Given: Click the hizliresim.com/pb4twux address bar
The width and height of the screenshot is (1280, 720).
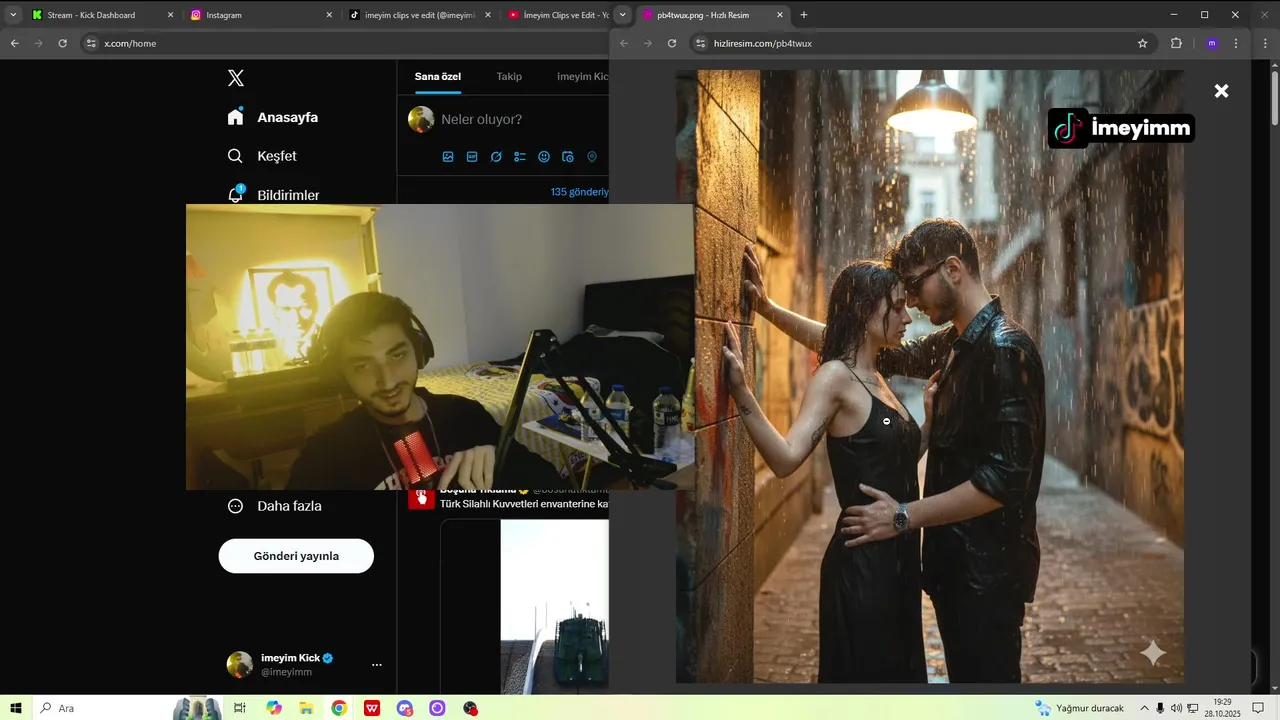Looking at the screenshot, I should [x=920, y=43].
